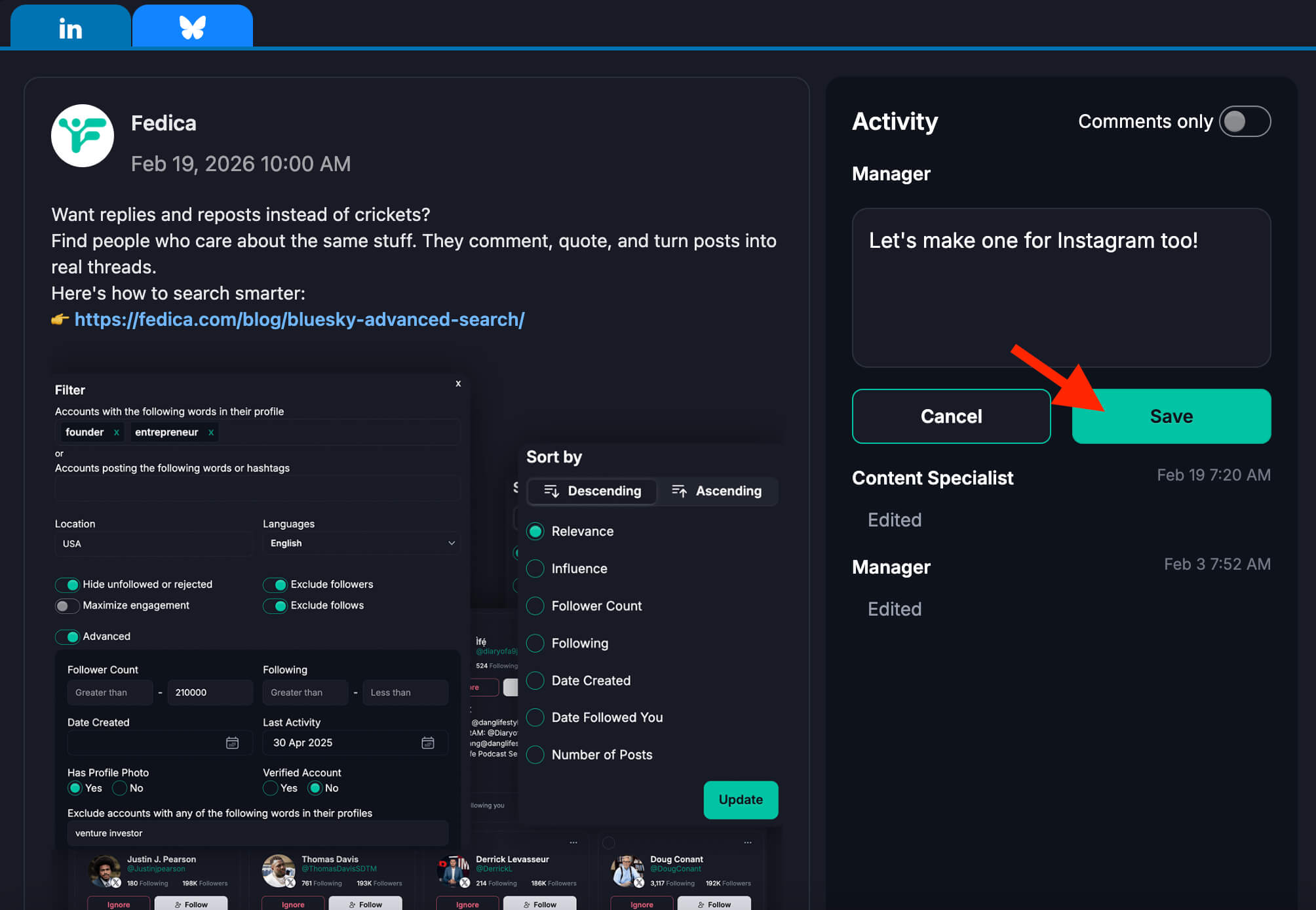
Task: Close the Filter panel with the X
Action: [x=457, y=384]
